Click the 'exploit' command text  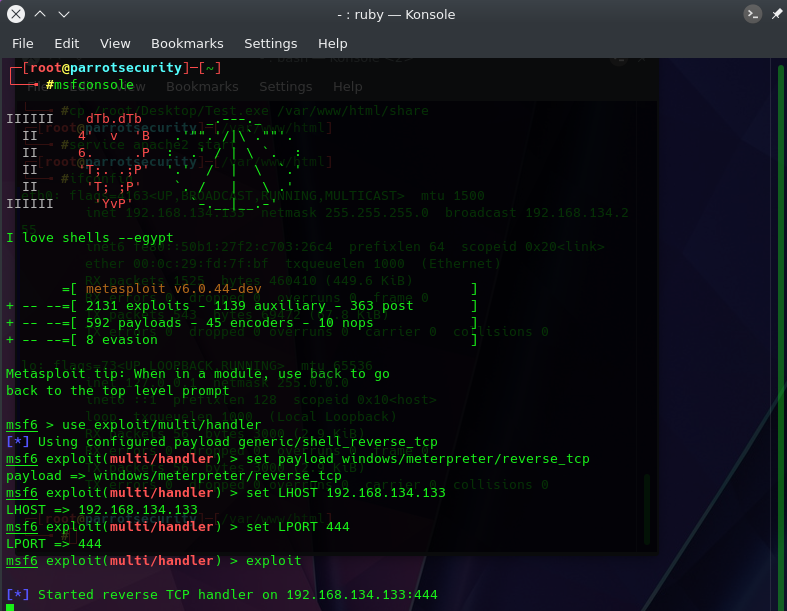274,561
